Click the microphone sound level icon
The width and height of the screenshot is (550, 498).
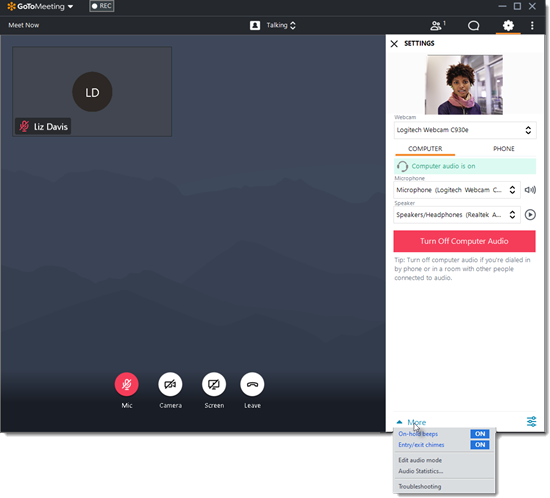tap(530, 190)
